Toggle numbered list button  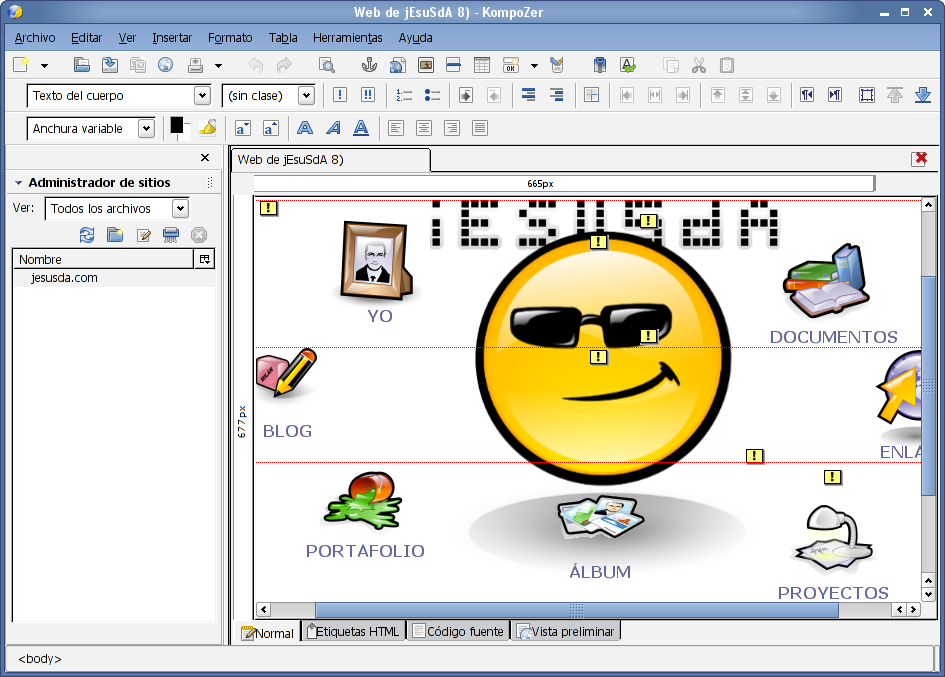click(404, 95)
